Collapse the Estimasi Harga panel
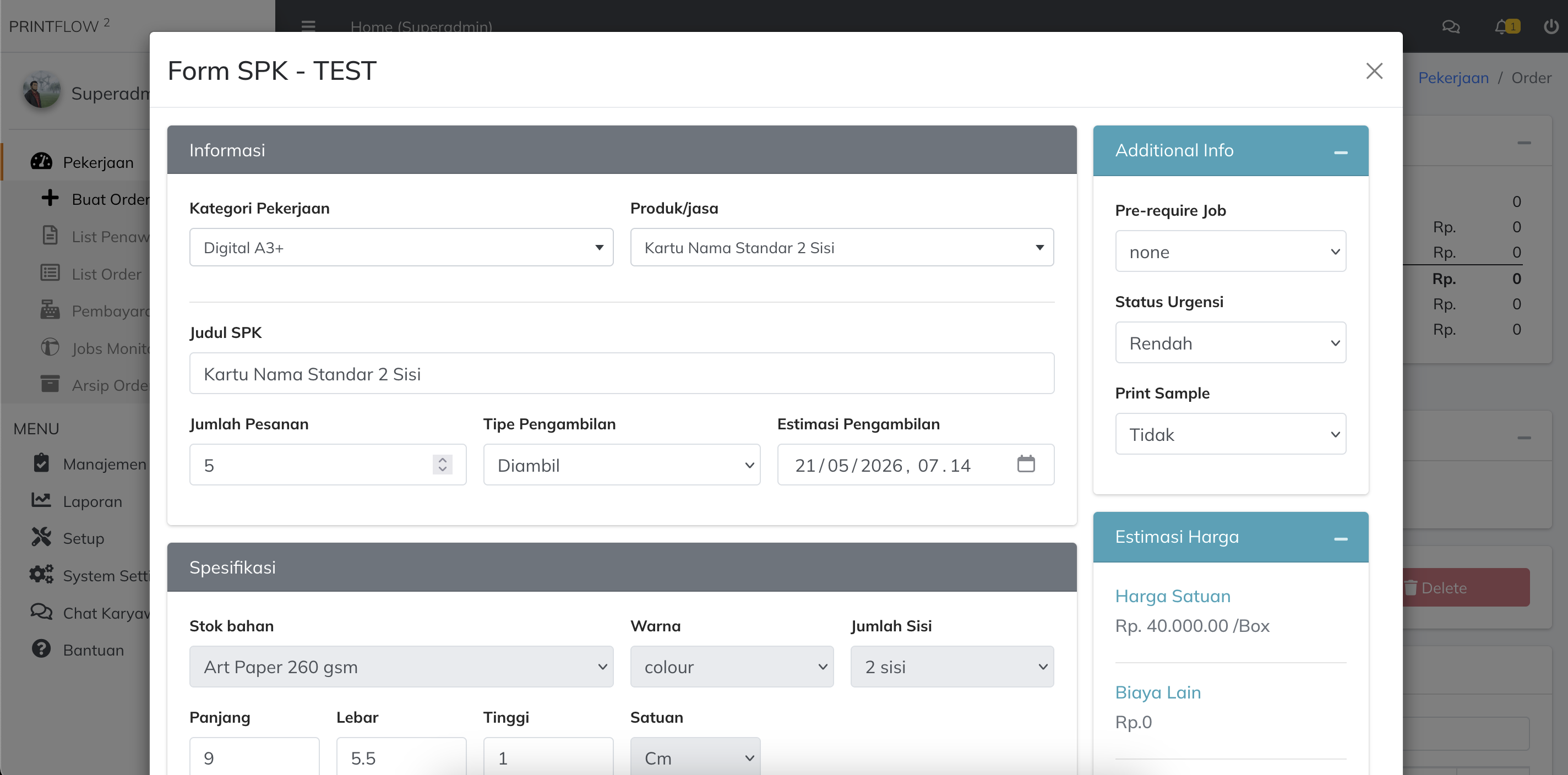 click(x=1341, y=538)
